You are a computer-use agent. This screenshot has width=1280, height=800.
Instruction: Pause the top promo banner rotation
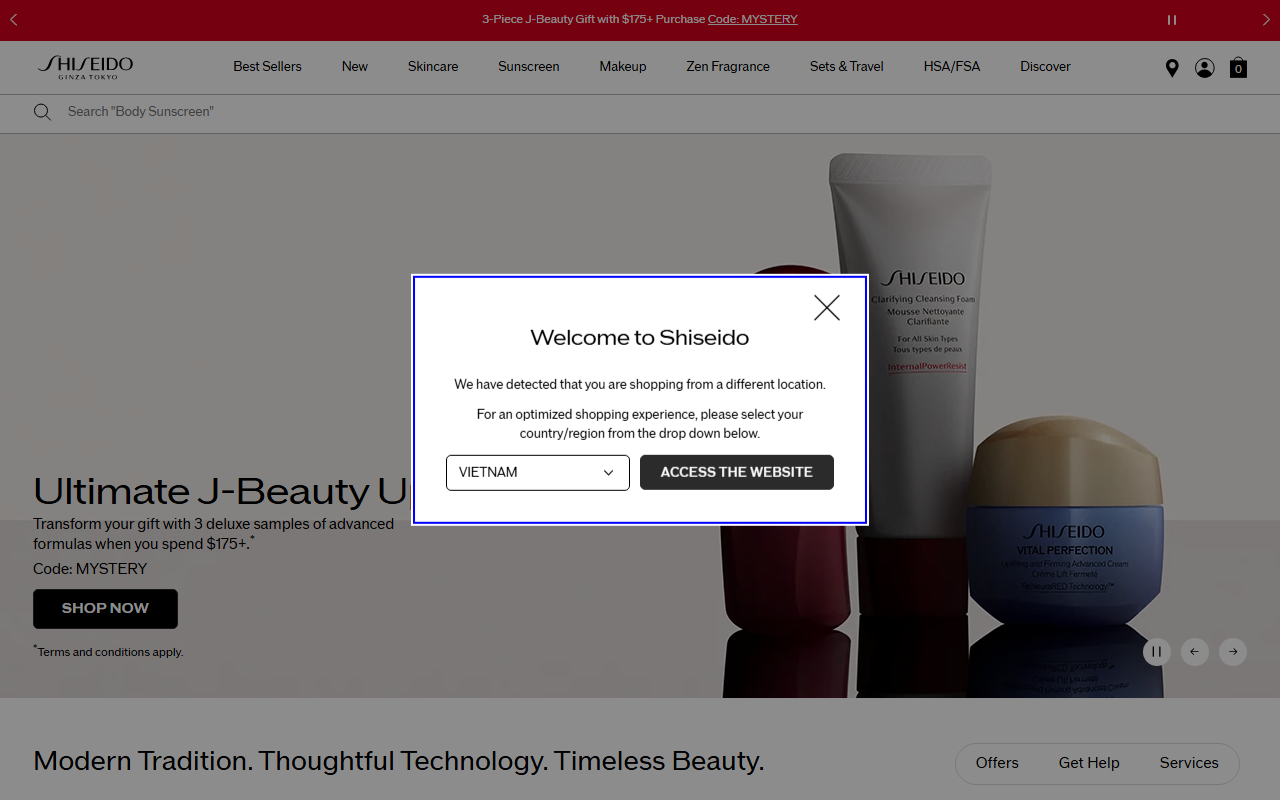[1172, 20]
